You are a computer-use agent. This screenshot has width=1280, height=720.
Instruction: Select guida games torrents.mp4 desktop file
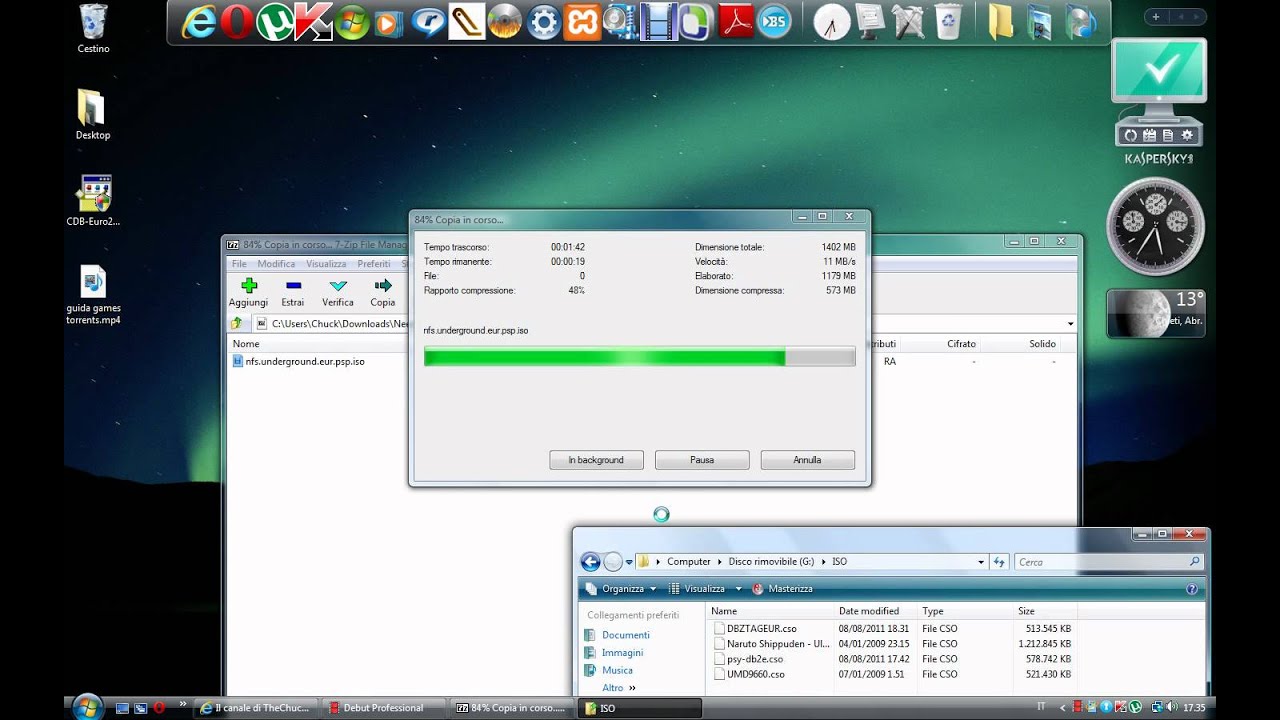tap(93, 295)
